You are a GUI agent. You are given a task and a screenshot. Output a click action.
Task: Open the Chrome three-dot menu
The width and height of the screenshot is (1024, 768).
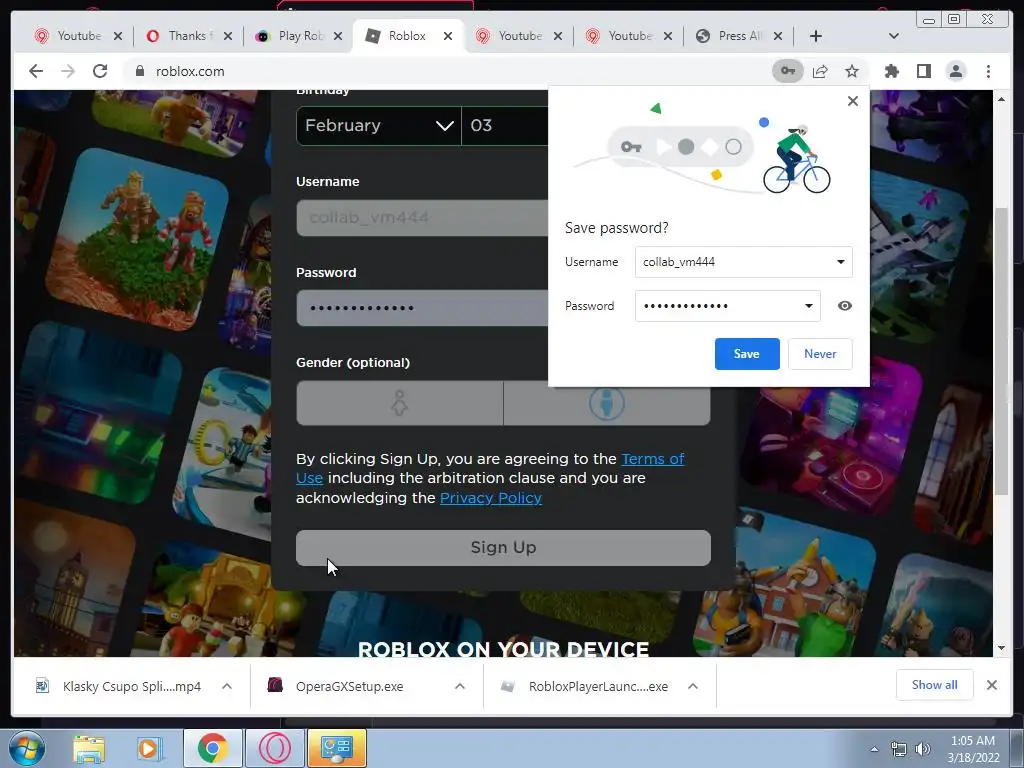click(988, 71)
